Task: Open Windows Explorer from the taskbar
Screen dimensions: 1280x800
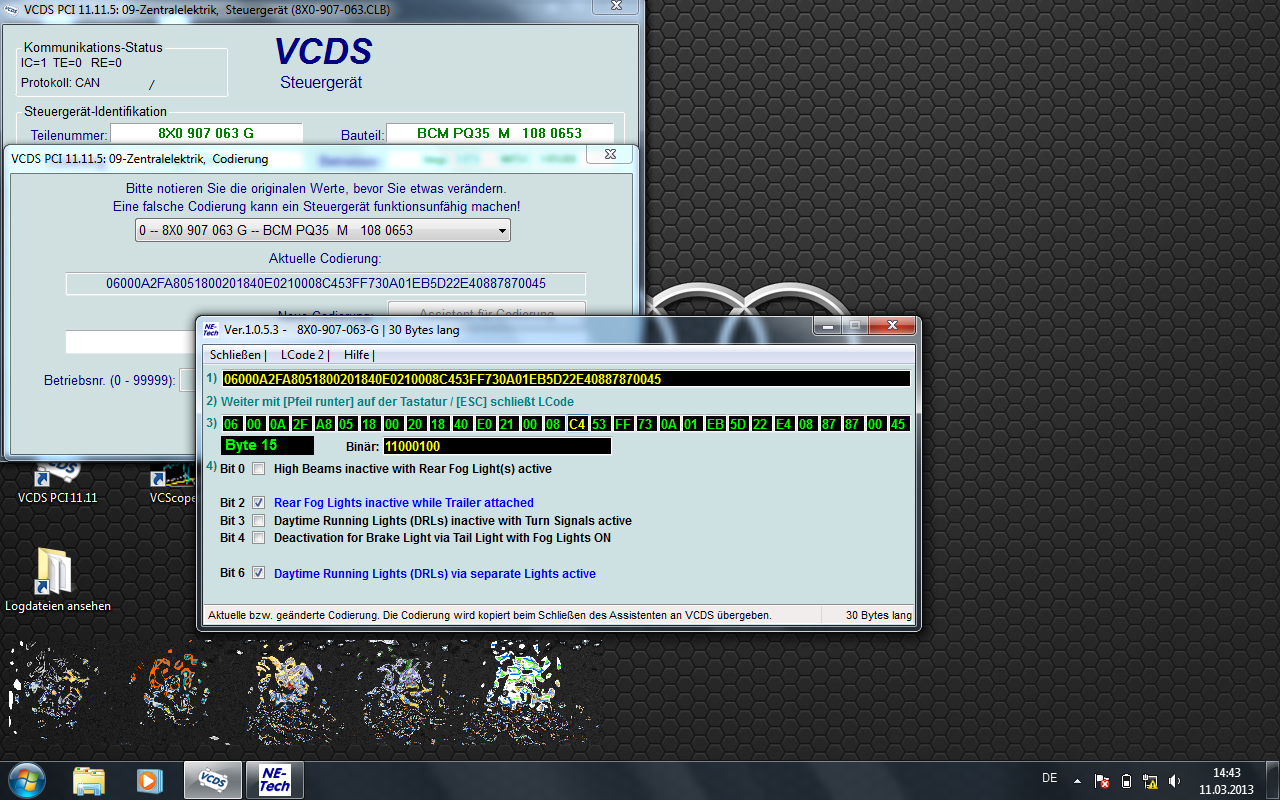Action: (89, 780)
